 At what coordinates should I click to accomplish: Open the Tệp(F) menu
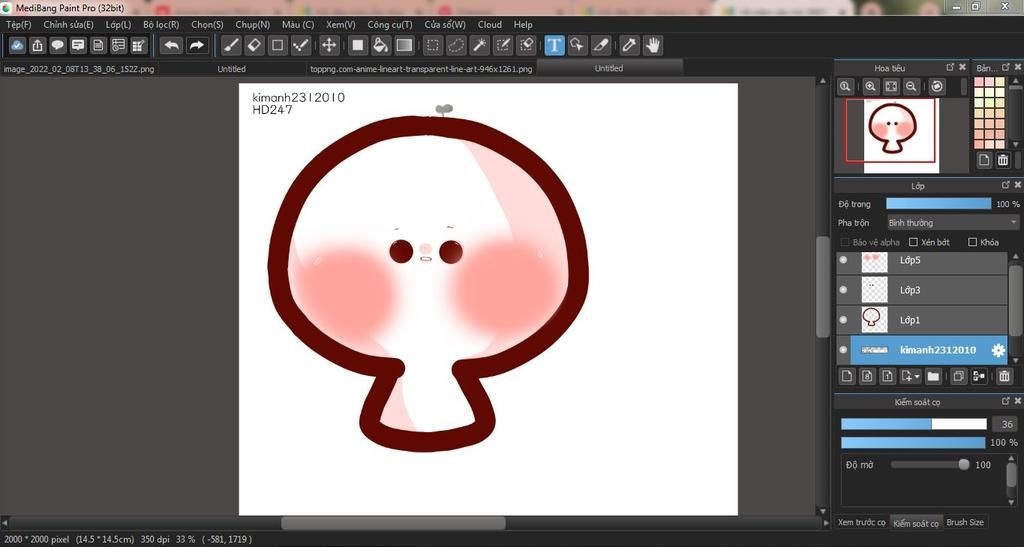point(19,25)
